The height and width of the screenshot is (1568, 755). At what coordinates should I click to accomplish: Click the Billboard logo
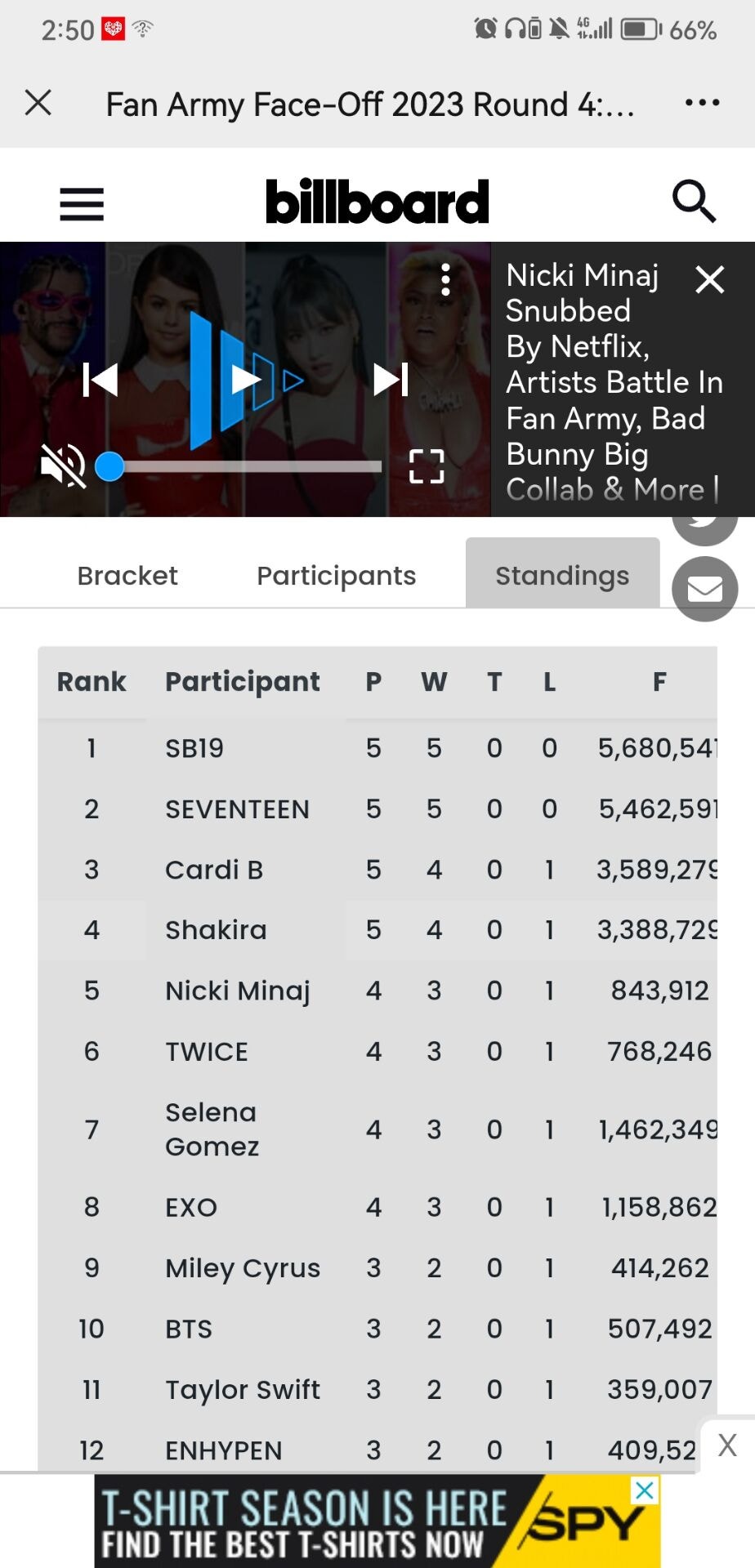point(377,202)
